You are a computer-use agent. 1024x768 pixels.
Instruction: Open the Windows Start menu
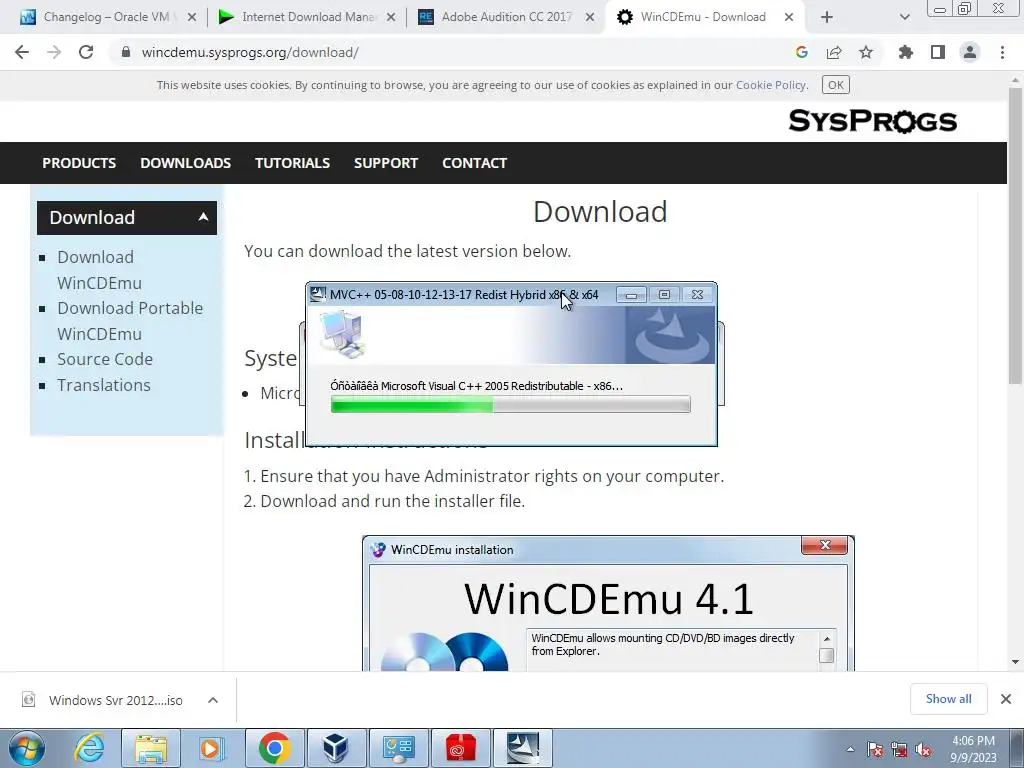[x=27, y=748]
